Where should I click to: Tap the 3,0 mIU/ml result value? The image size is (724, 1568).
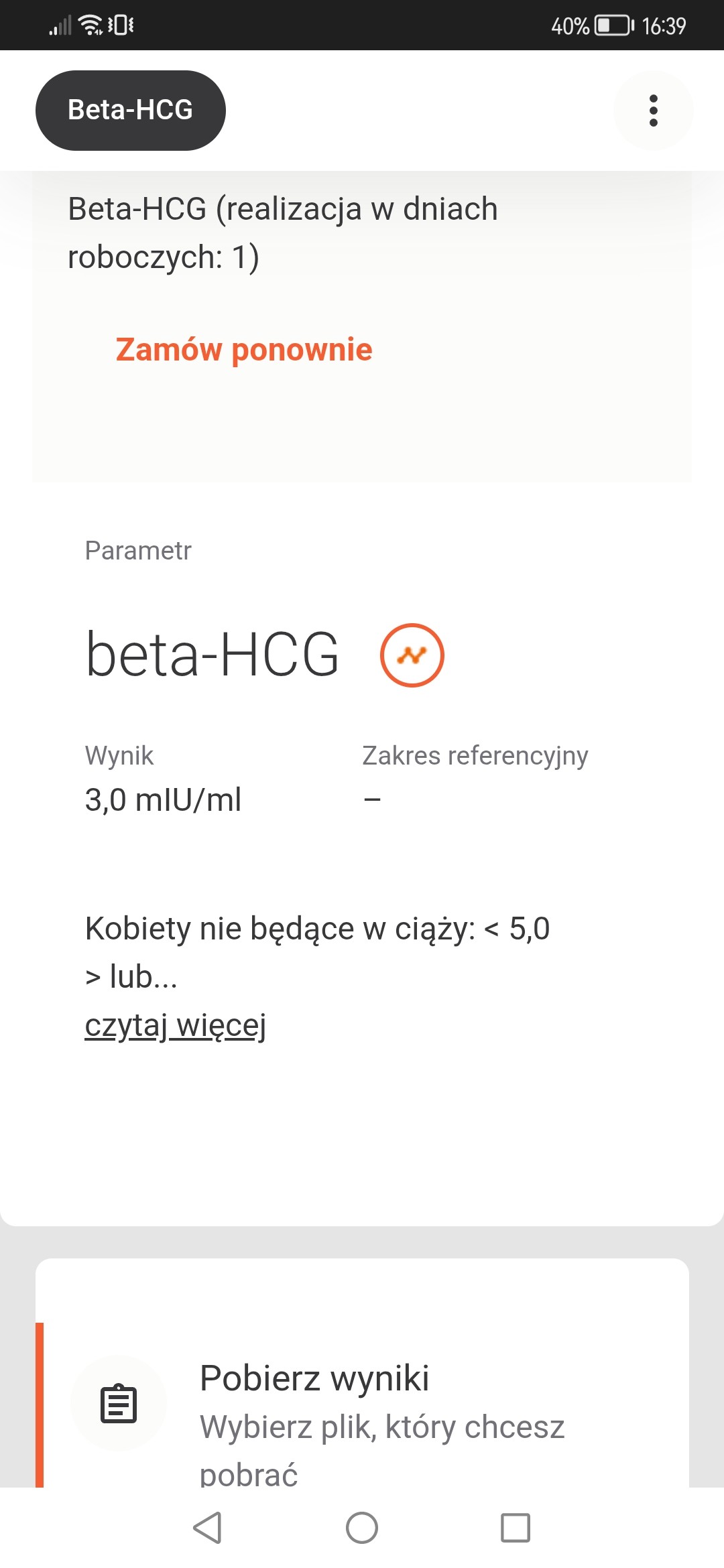pyautogui.click(x=163, y=799)
